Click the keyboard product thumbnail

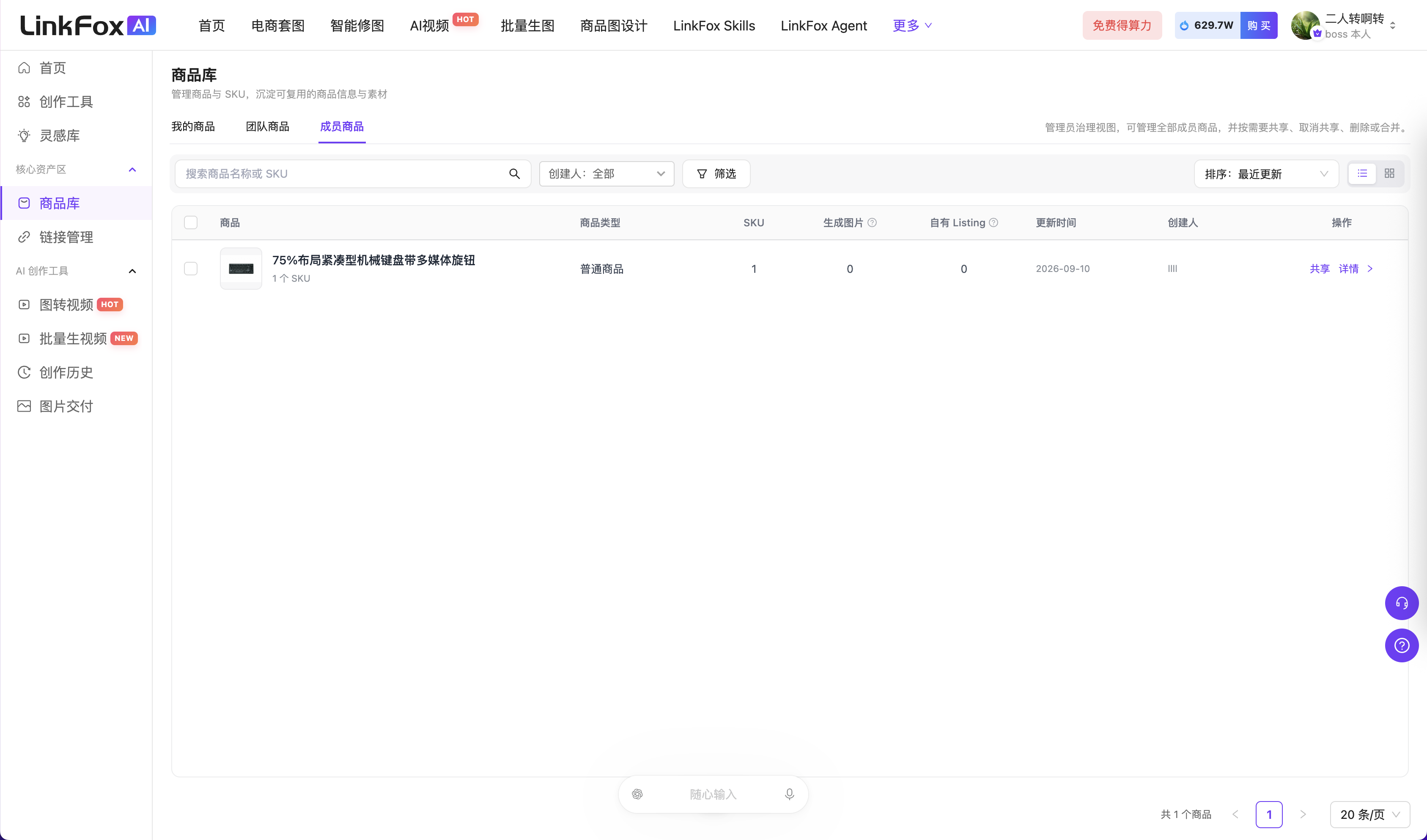[241, 269]
